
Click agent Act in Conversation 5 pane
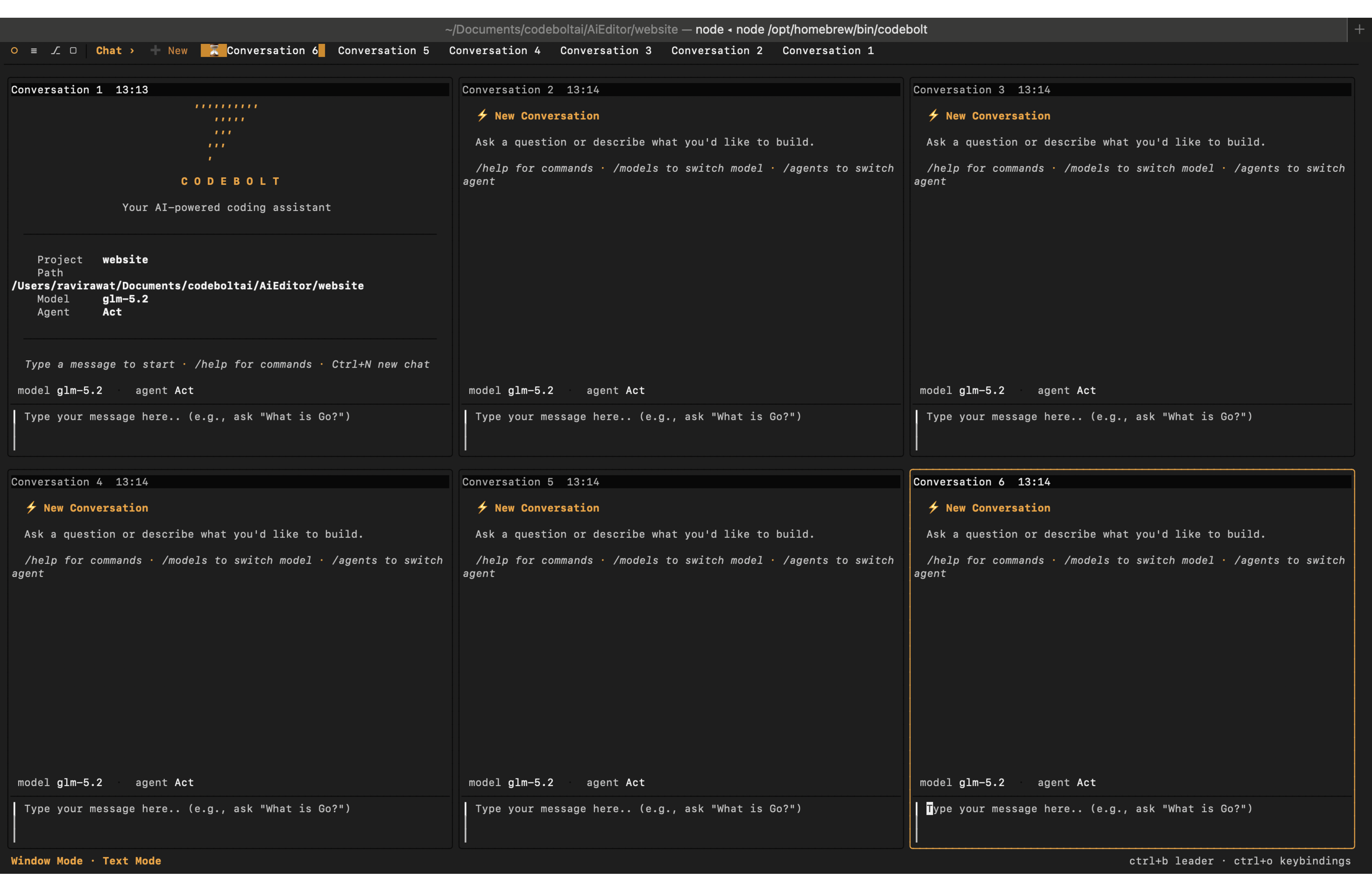pos(616,782)
